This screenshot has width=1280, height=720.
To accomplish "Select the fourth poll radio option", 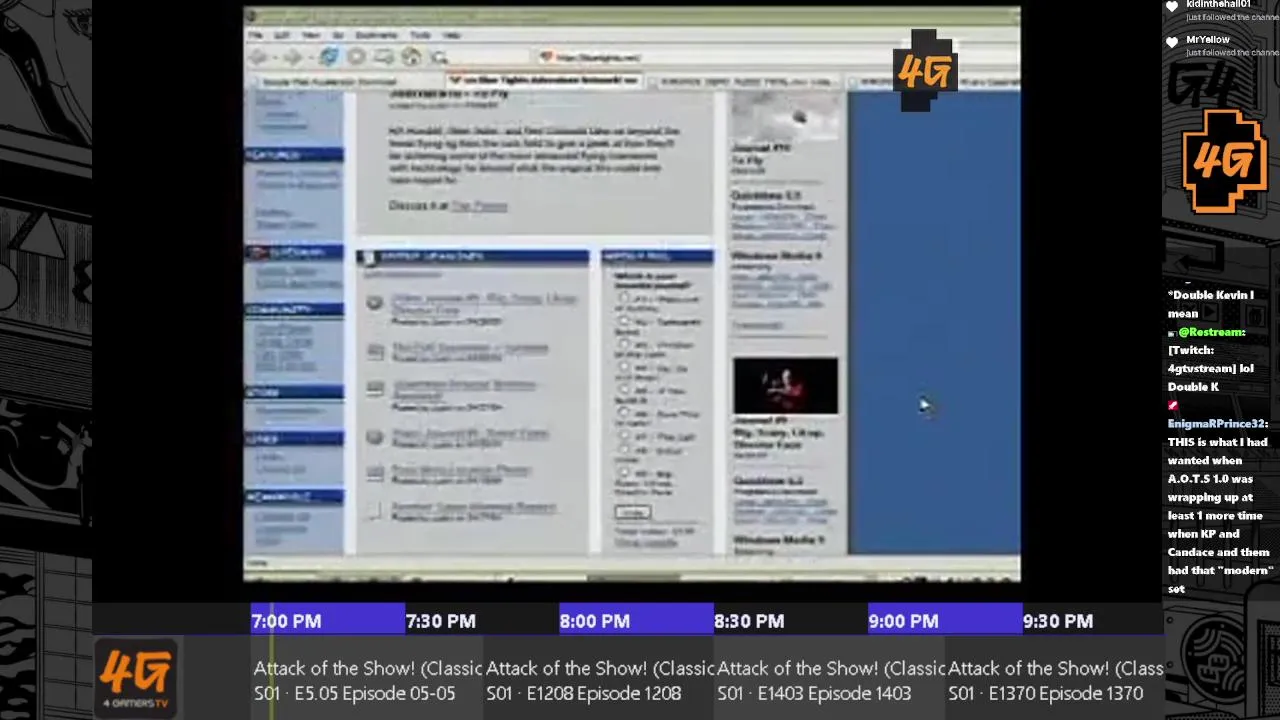I will (624, 368).
